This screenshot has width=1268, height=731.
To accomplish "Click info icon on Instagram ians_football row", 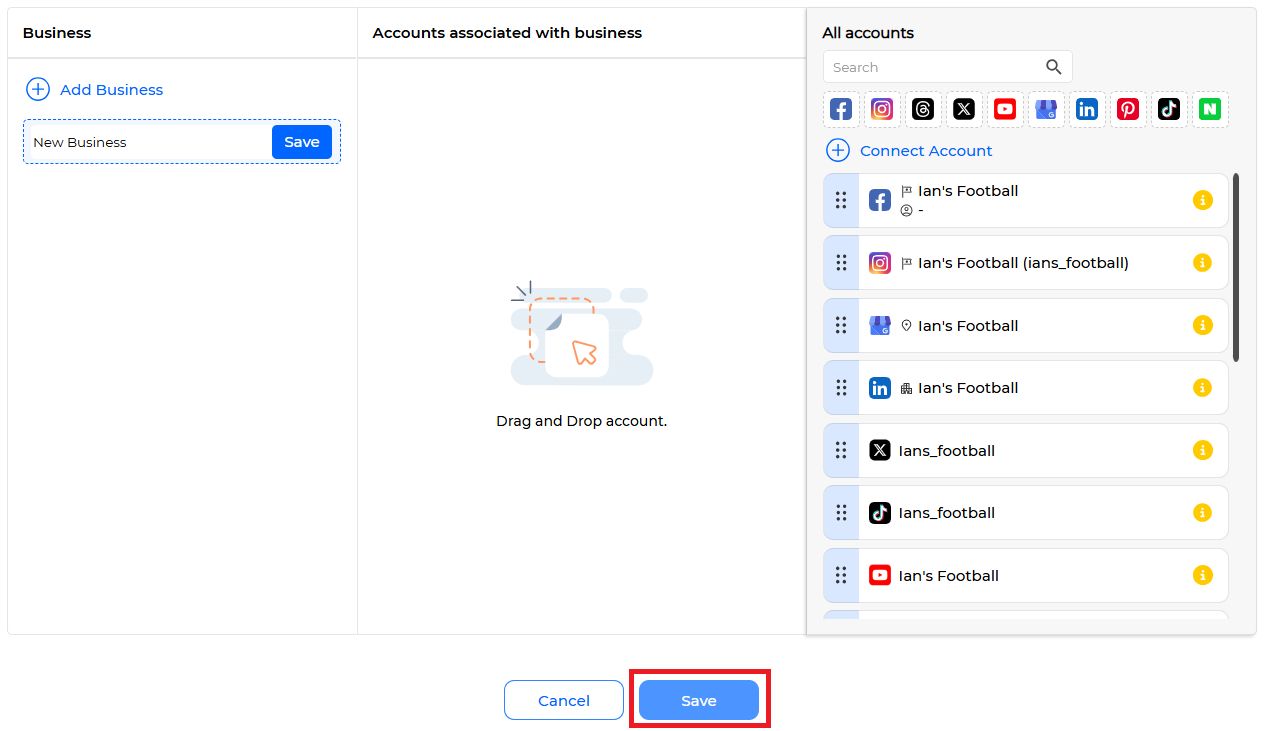I will click(x=1203, y=263).
